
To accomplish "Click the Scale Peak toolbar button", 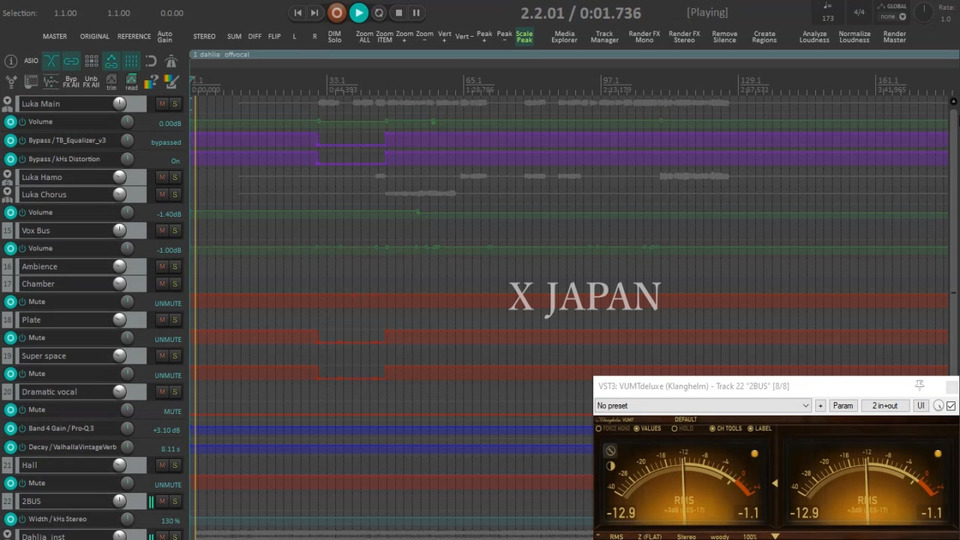I will point(524,37).
